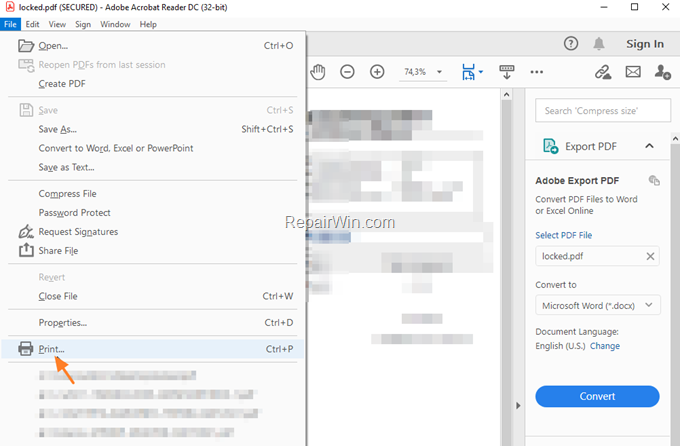Click the fit width page icon
This screenshot has width=680, height=446.
468,72
